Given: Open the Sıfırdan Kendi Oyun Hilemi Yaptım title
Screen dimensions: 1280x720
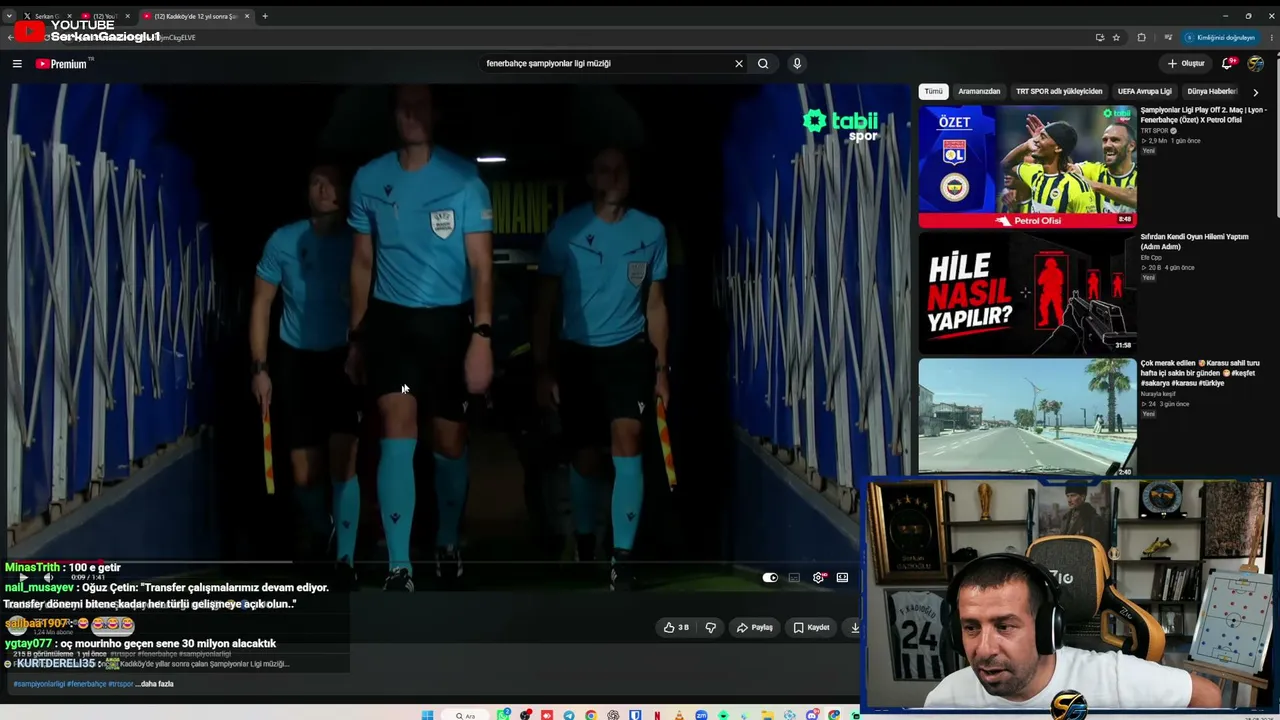Looking at the screenshot, I should (1195, 242).
